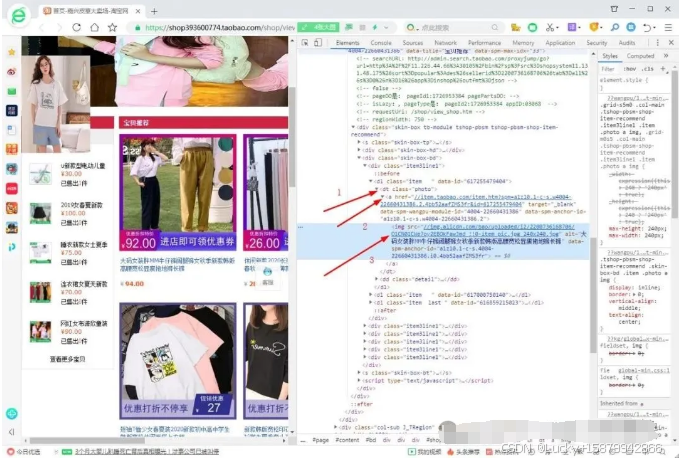Collapse the dt class="photo" node
This screenshot has height=462, width=681.
coord(376,189)
